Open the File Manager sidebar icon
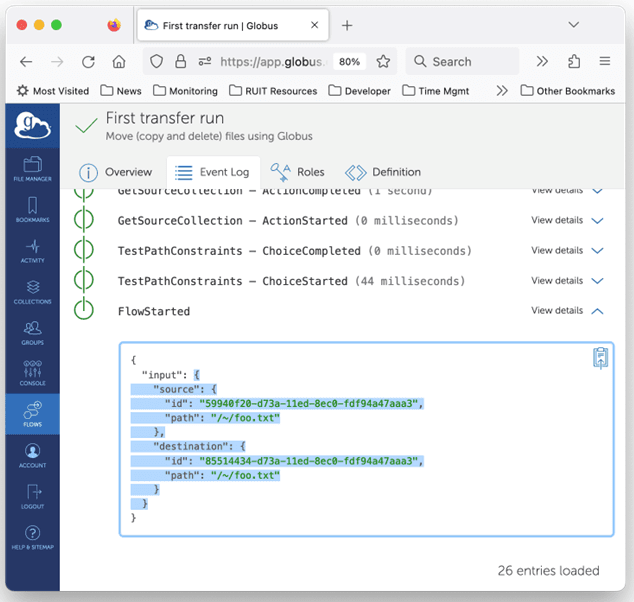 pos(32,169)
